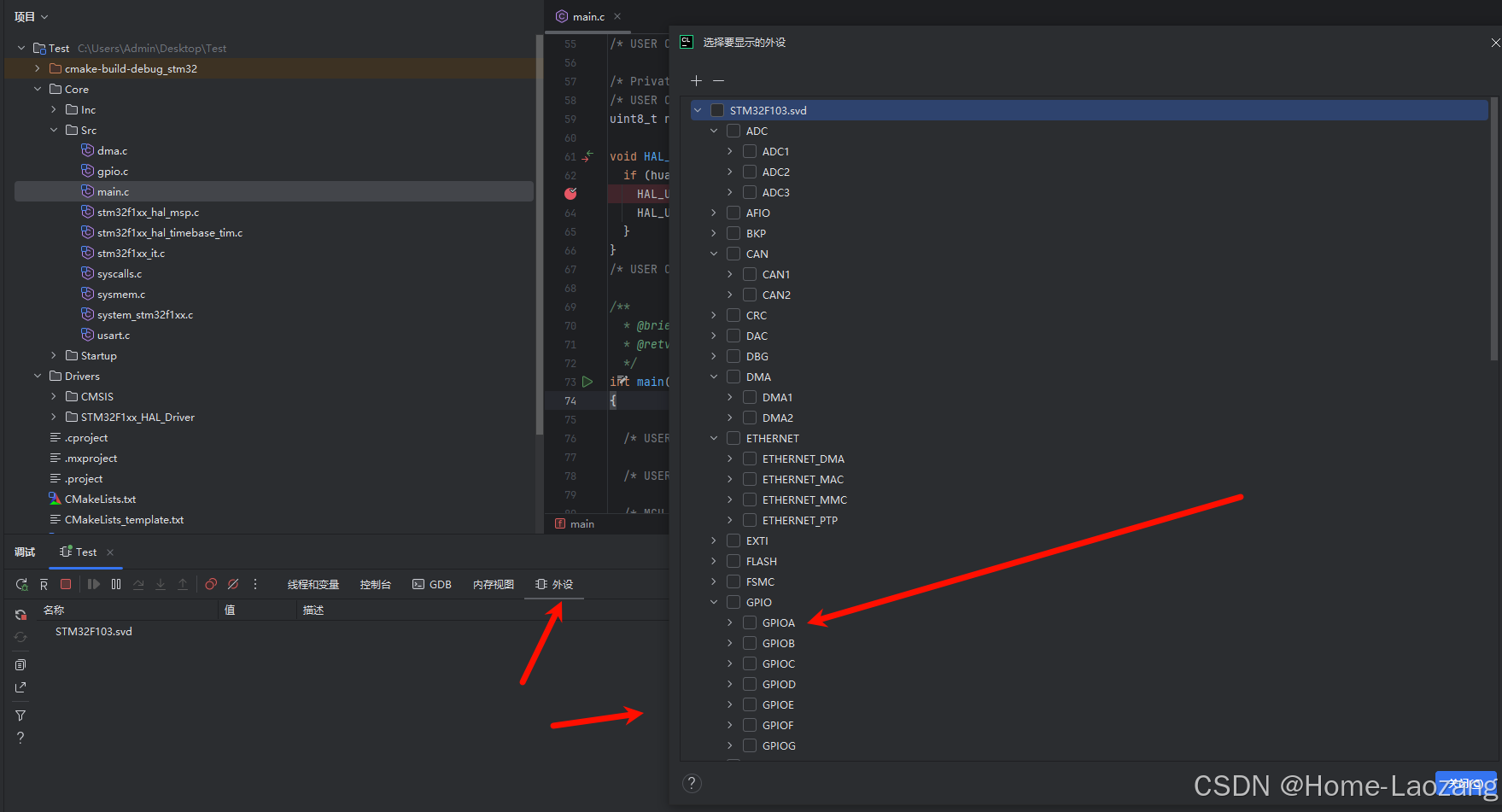Expand the GPIOC node chevron

[730, 663]
